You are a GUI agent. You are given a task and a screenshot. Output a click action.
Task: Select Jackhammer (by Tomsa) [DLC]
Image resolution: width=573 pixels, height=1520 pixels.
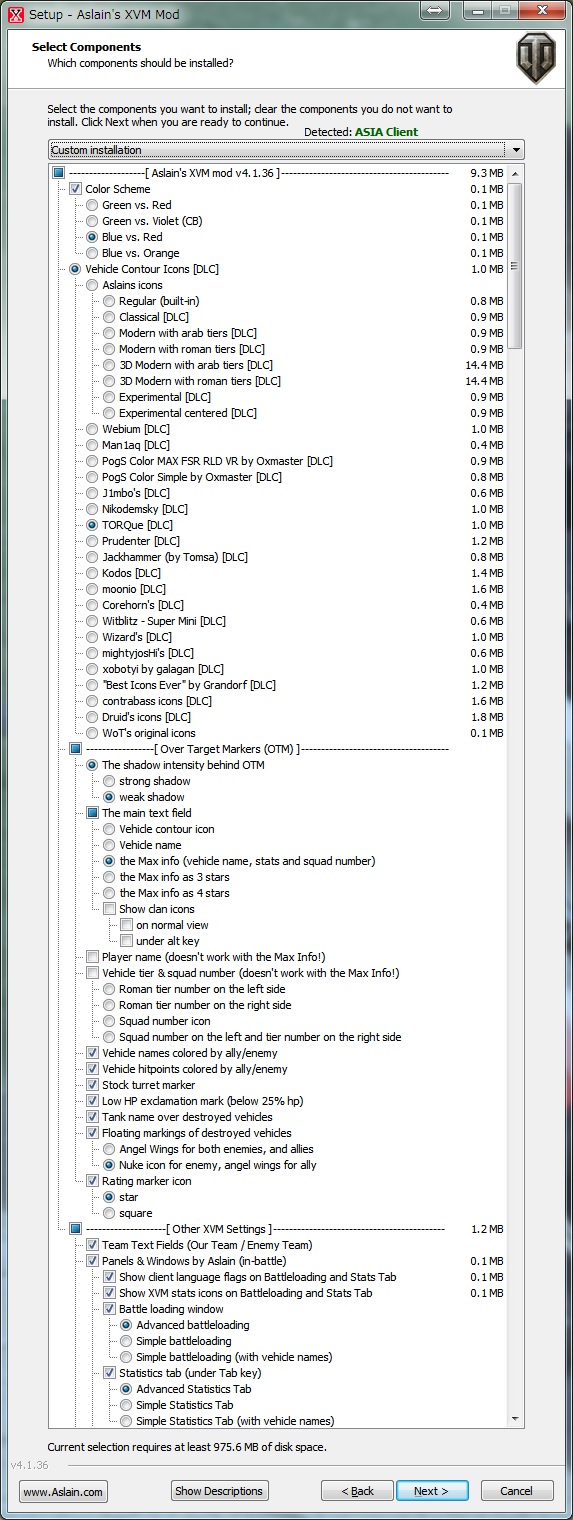tap(93, 557)
